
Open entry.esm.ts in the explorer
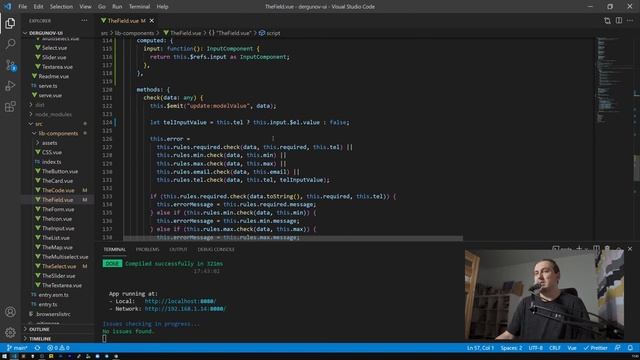pyautogui.click(x=53, y=295)
